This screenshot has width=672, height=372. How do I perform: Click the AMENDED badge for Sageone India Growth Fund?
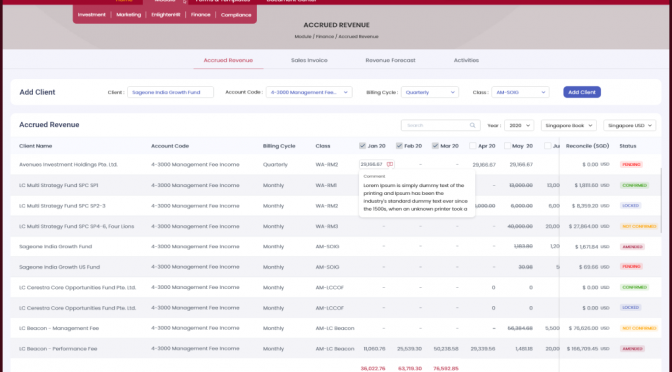632,247
